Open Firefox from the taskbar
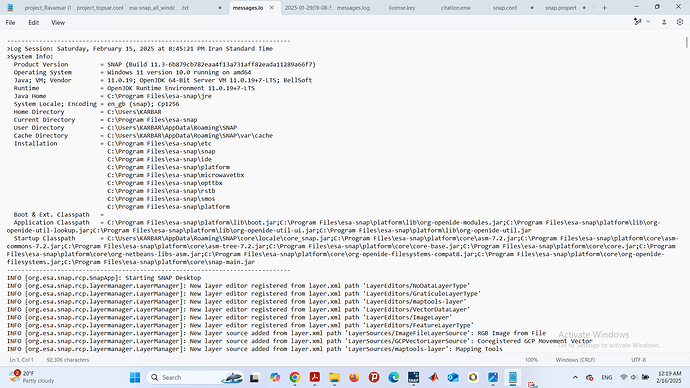This screenshot has height=388, width=690. pyautogui.click(x=354, y=377)
